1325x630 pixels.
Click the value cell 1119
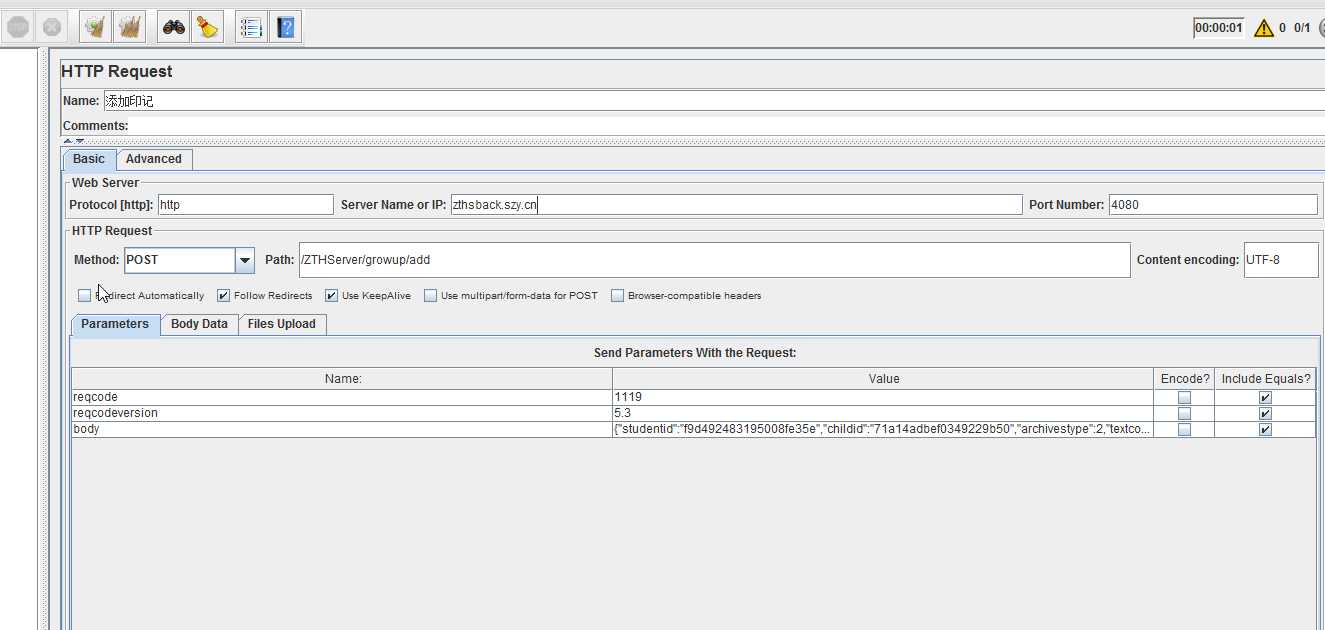(x=883, y=398)
